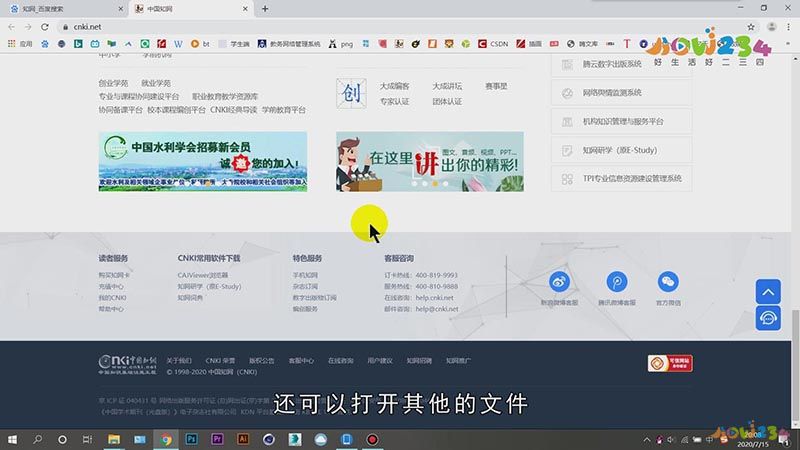The image size is (800, 450).
Task: Open the 版权公告 footer link
Action: pos(262,360)
